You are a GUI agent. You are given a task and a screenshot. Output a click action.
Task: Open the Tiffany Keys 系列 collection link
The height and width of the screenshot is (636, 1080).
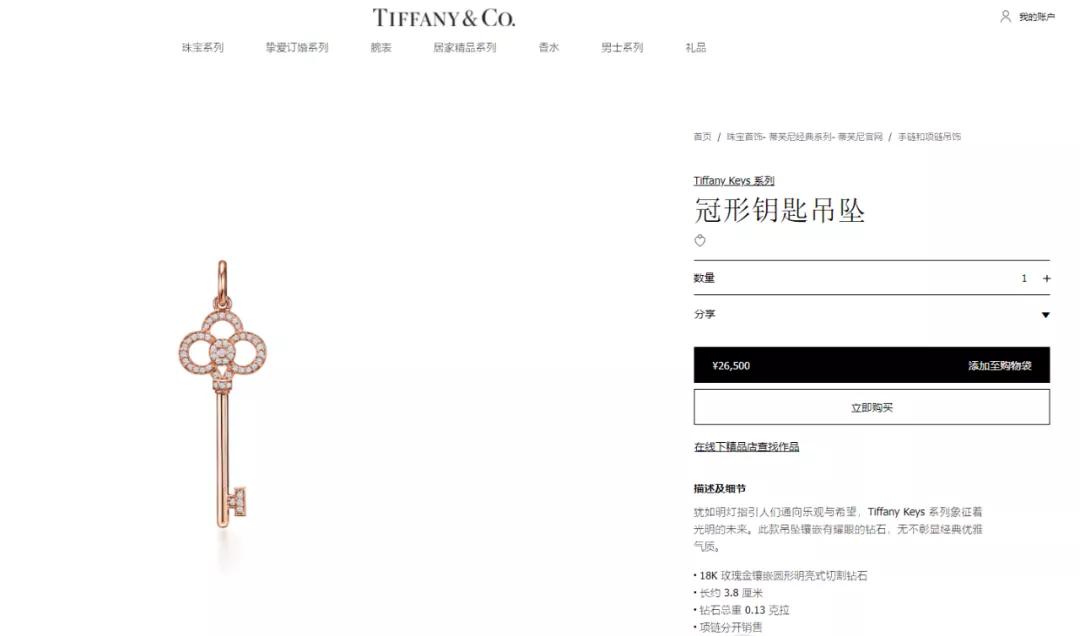pos(734,181)
